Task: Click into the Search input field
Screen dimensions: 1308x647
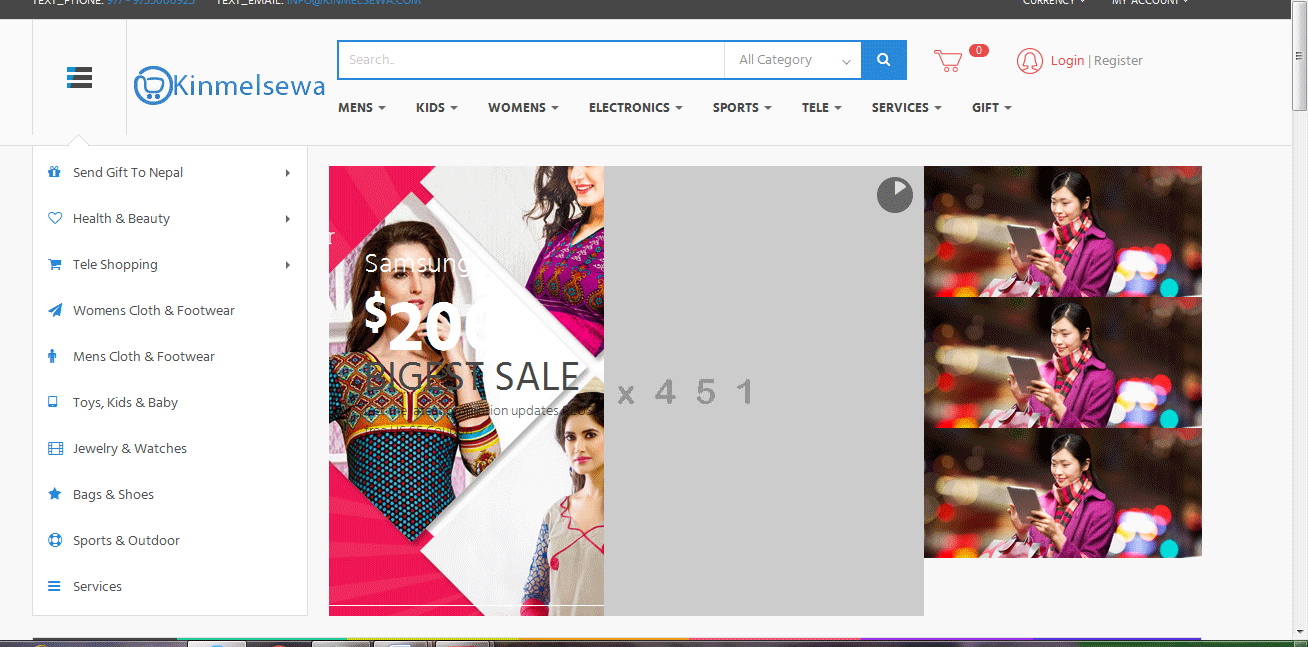Action: (x=530, y=60)
